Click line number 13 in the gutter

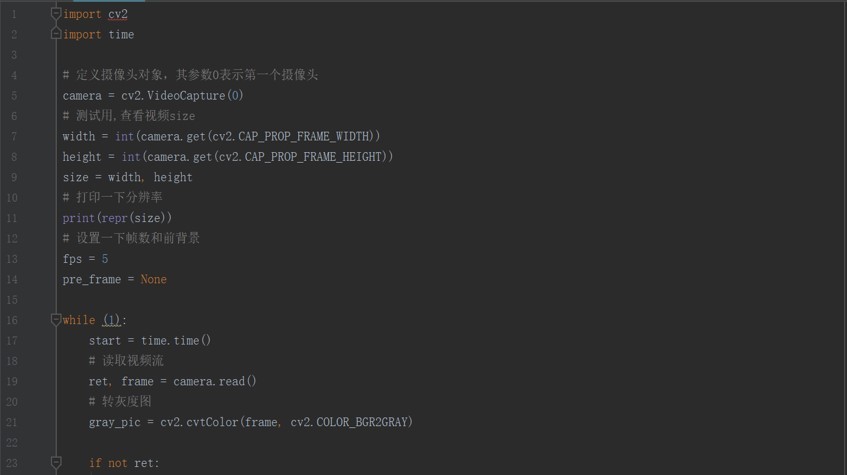click(x=12, y=259)
